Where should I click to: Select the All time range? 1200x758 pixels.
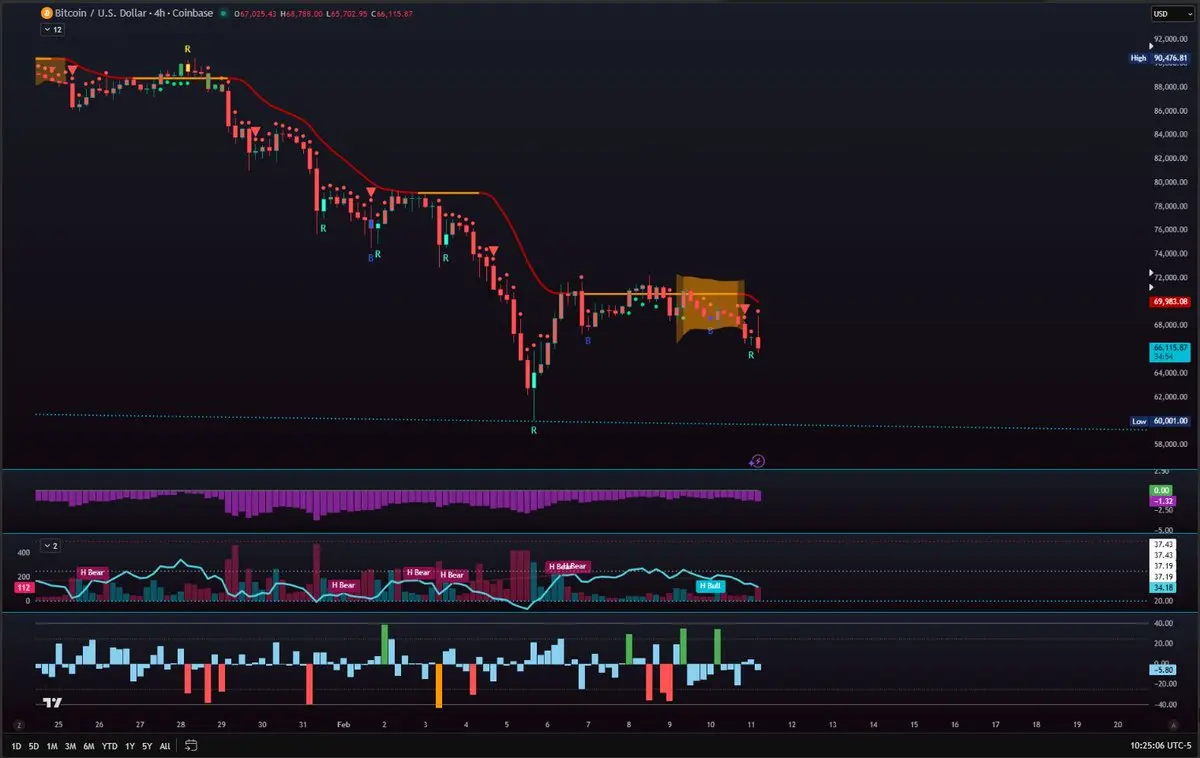point(165,745)
